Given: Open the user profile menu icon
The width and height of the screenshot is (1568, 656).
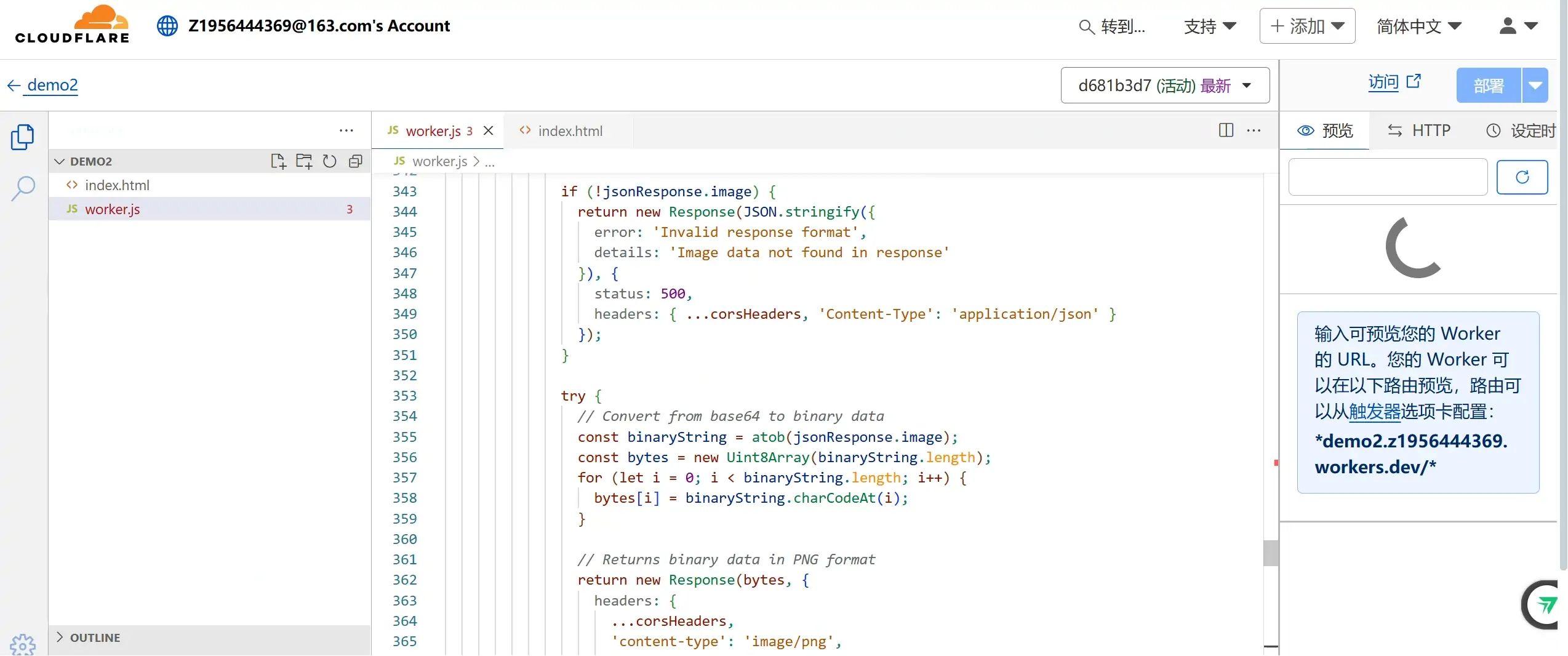Looking at the screenshot, I should (1508, 26).
